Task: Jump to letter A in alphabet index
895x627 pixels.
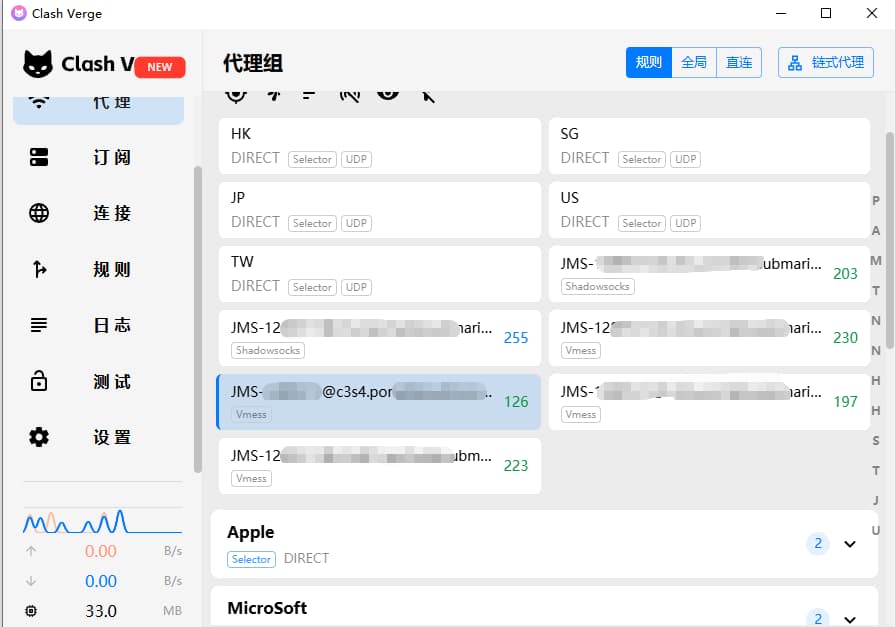Action: pyautogui.click(x=876, y=231)
